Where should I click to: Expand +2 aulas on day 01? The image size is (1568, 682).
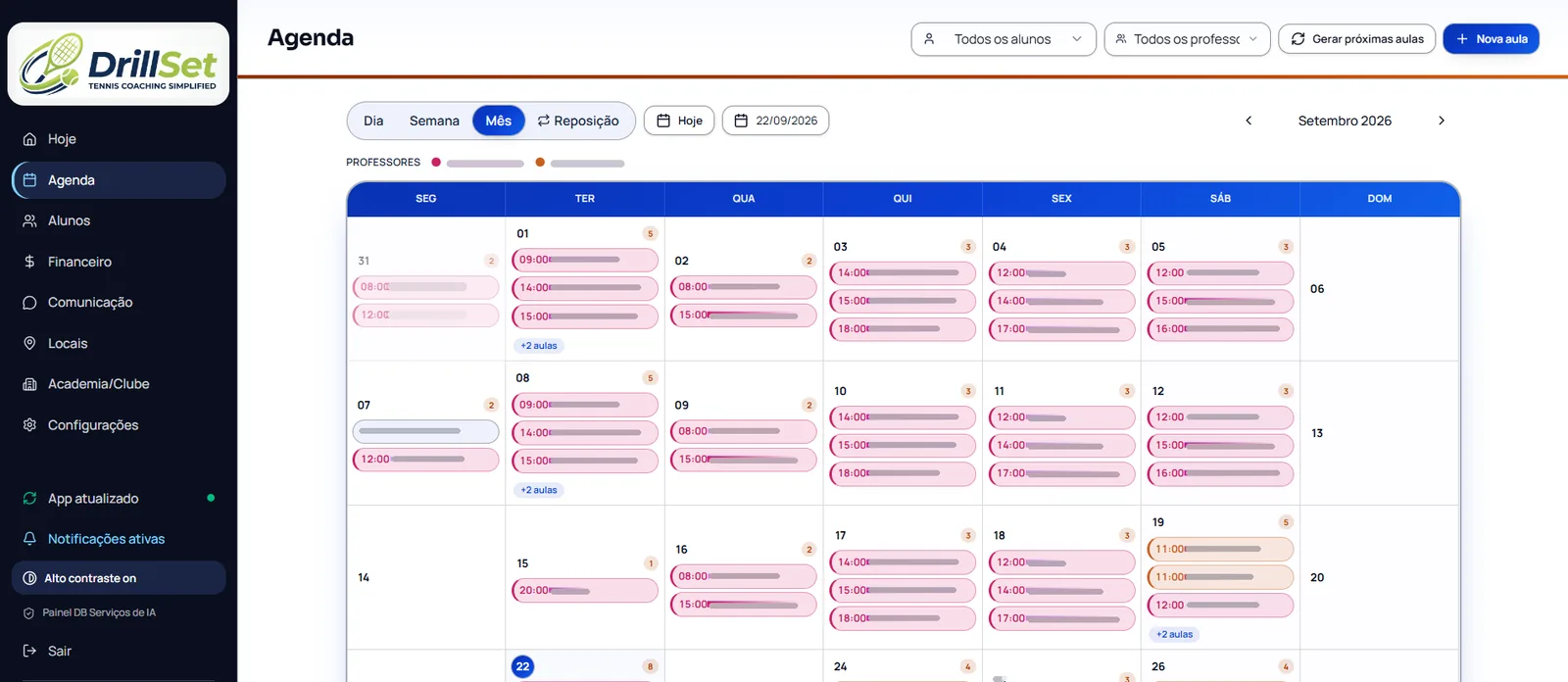539,346
